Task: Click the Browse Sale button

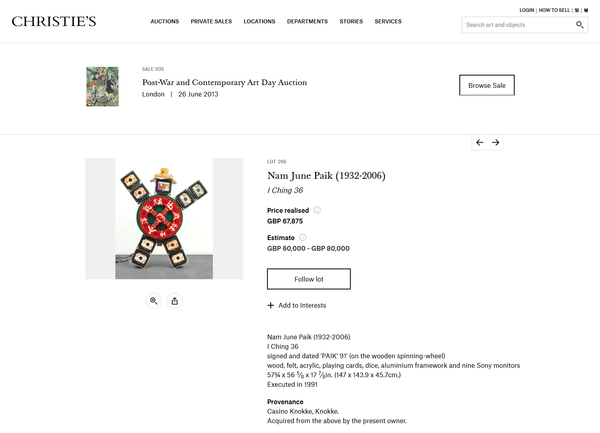Action: tap(487, 85)
